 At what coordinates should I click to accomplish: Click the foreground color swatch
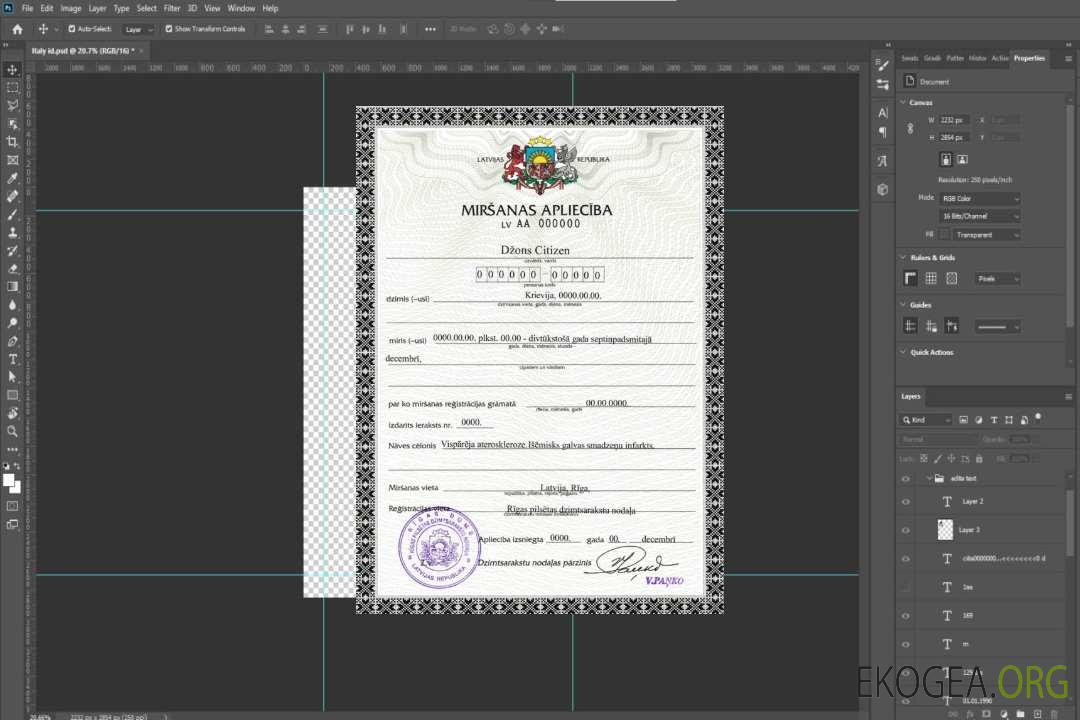tap(9, 480)
